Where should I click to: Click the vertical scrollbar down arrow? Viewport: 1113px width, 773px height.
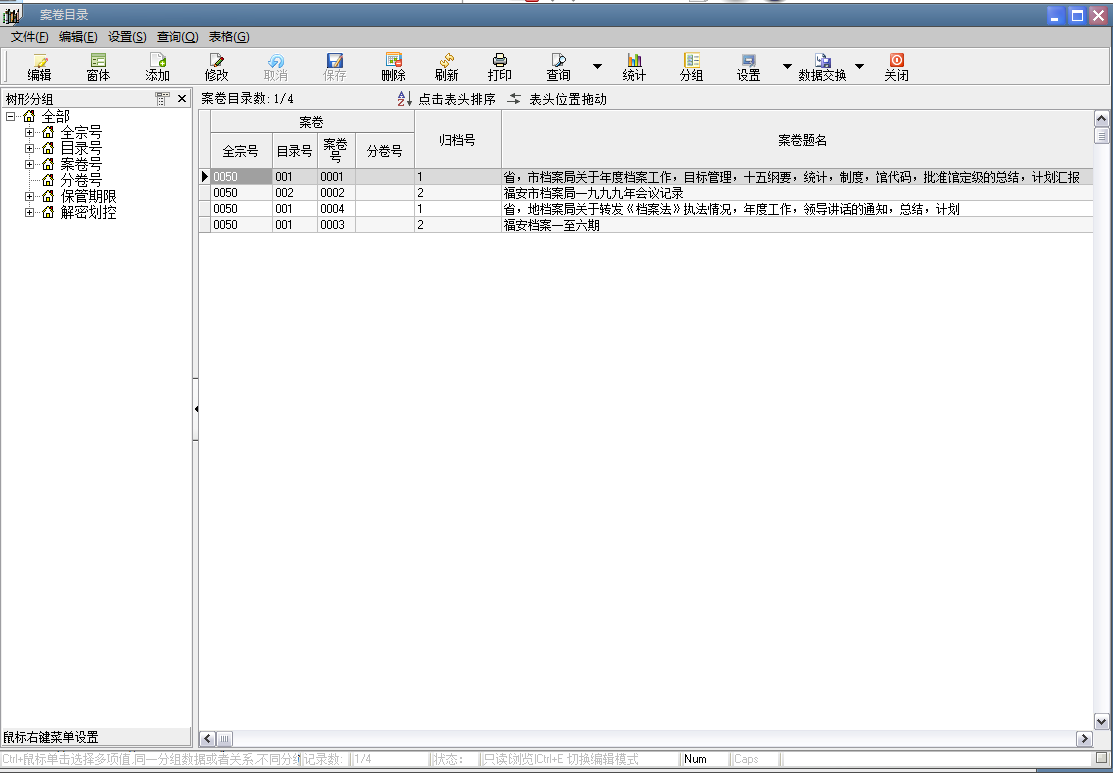coord(1102,722)
